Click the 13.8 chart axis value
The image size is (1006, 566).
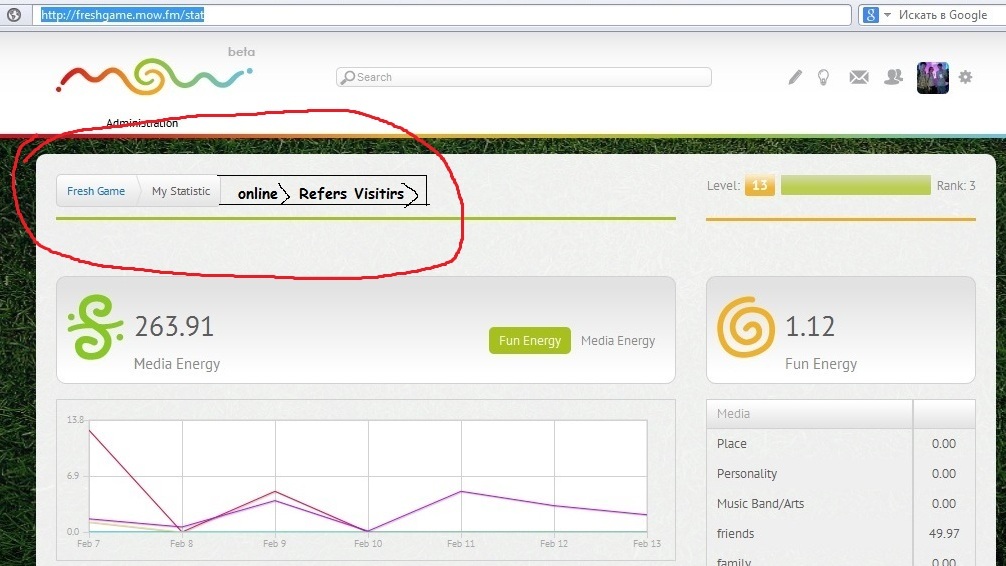pos(75,420)
